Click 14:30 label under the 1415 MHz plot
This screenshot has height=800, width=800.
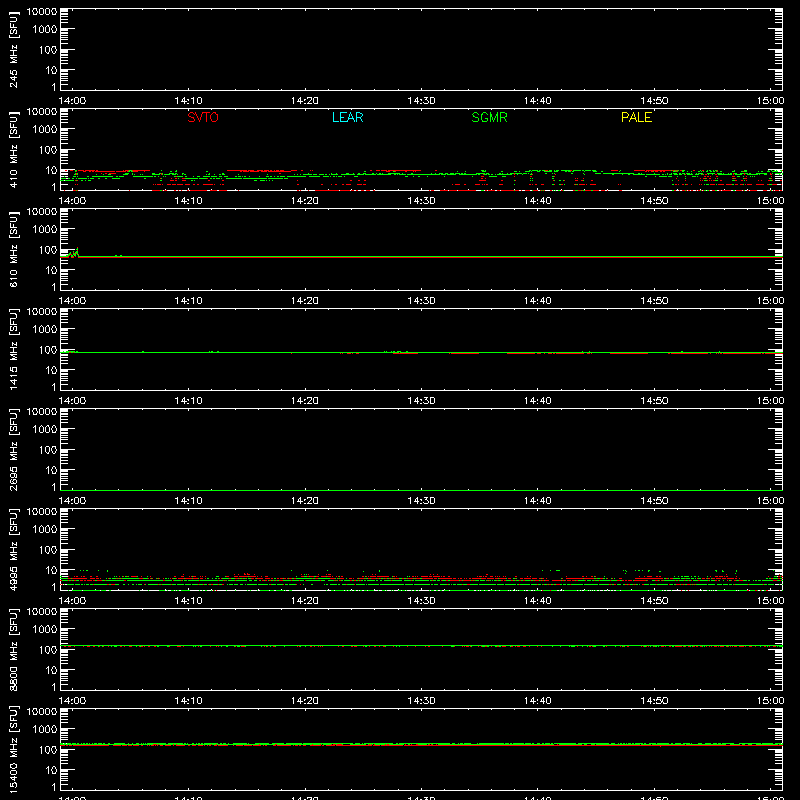click(421, 401)
